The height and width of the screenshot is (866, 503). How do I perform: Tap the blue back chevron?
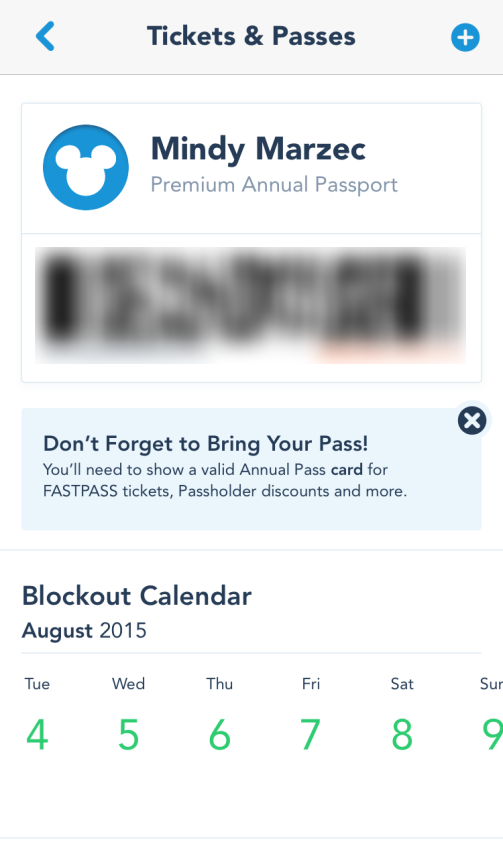click(x=45, y=36)
